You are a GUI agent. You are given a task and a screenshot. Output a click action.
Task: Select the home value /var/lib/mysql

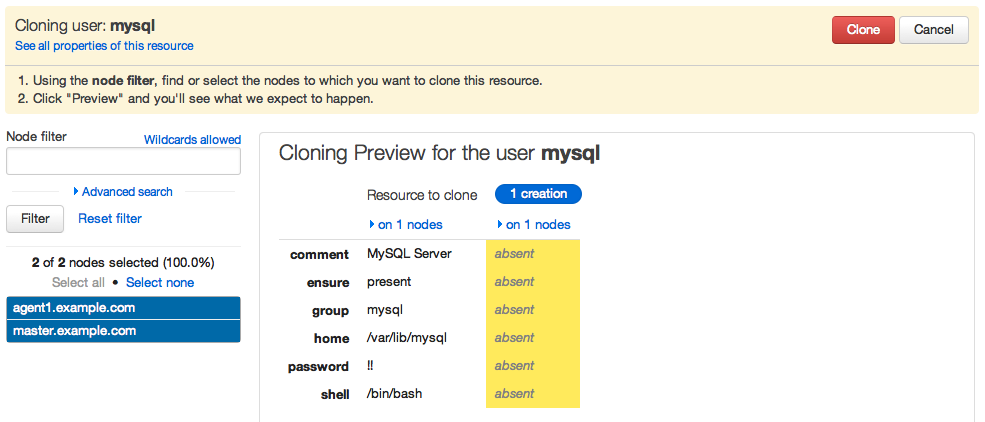408,338
